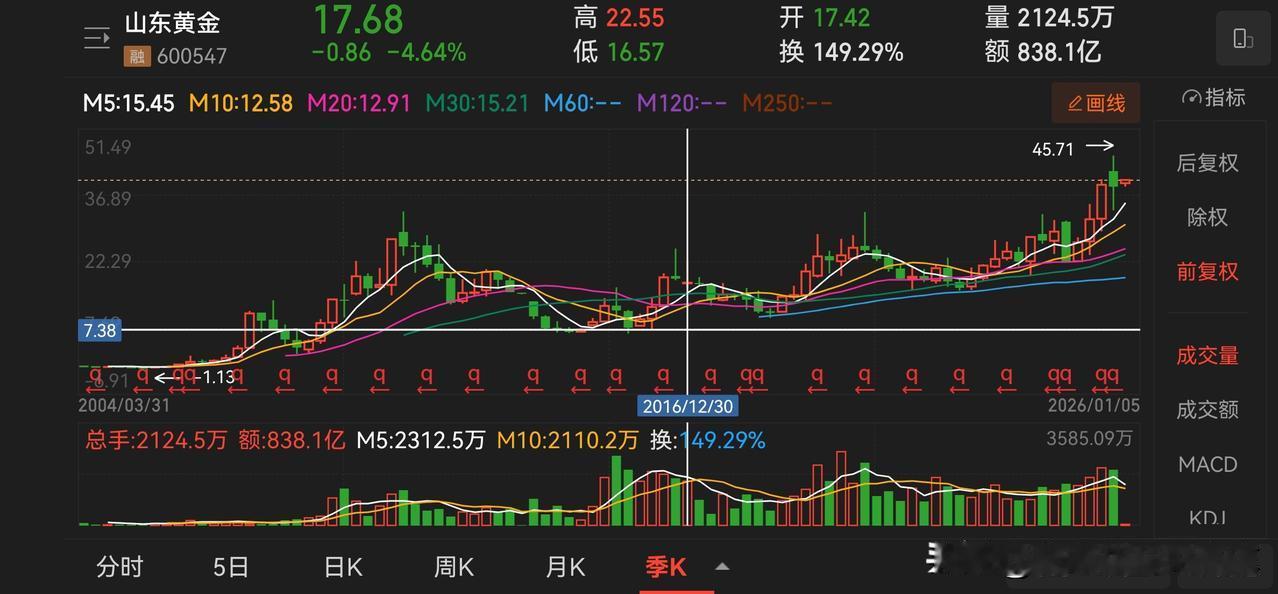The height and width of the screenshot is (594, 1278).
Task: Tap the end date 2026/01/05
Action: pos(1094,405)
